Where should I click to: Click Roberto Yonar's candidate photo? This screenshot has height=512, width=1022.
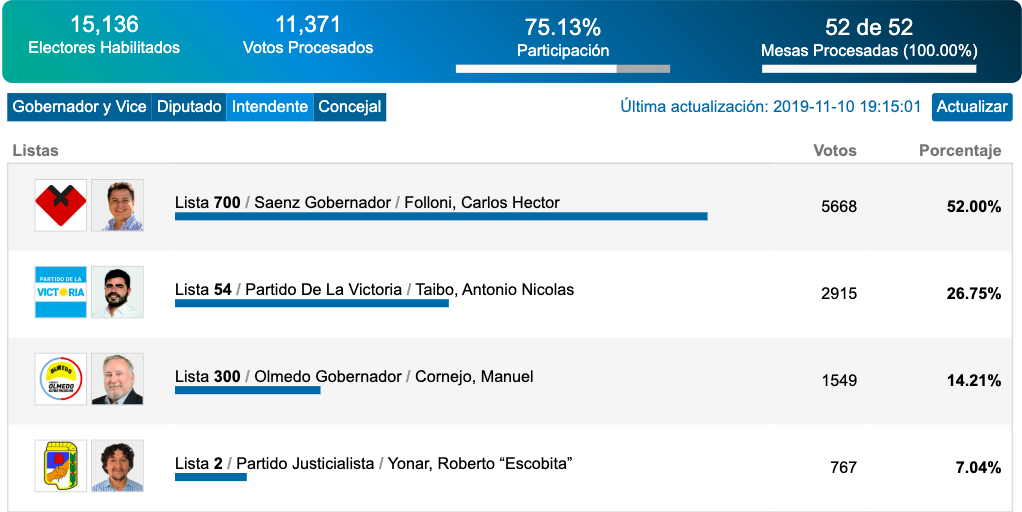(x=117, y=466)
